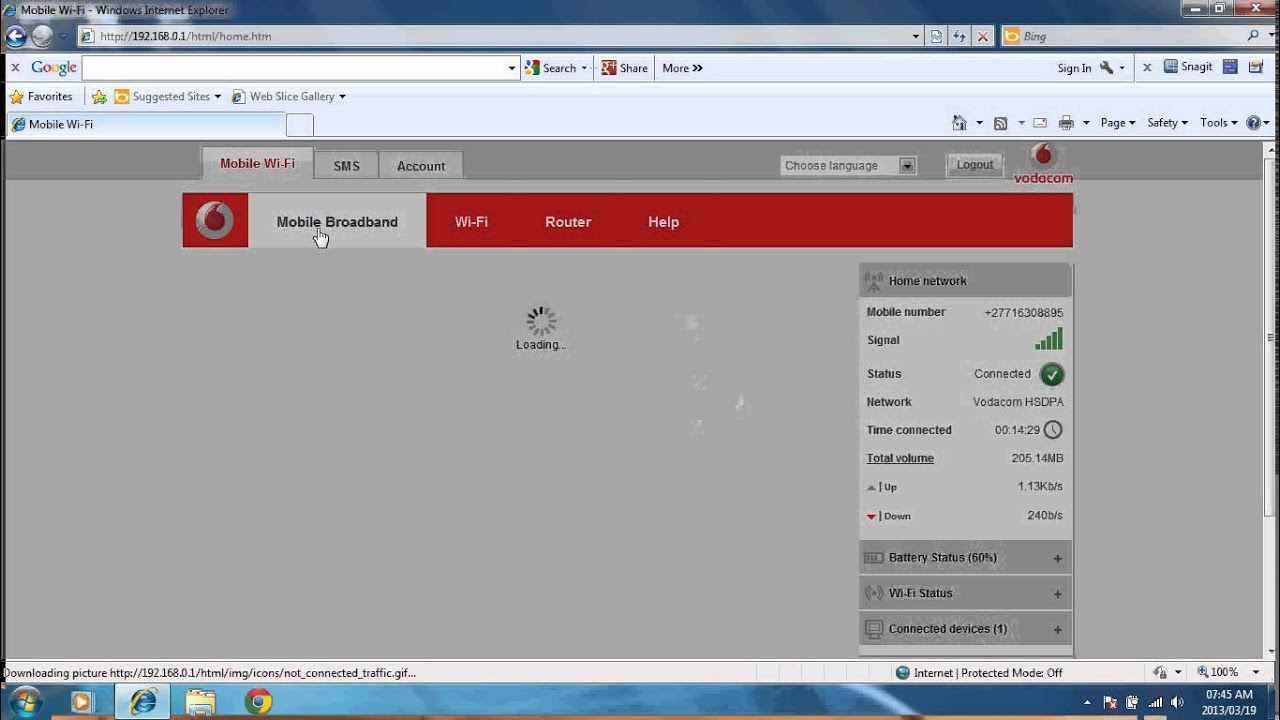
Task: Select the Mobile Wi-Fi top tab
Action: [257, 164]
